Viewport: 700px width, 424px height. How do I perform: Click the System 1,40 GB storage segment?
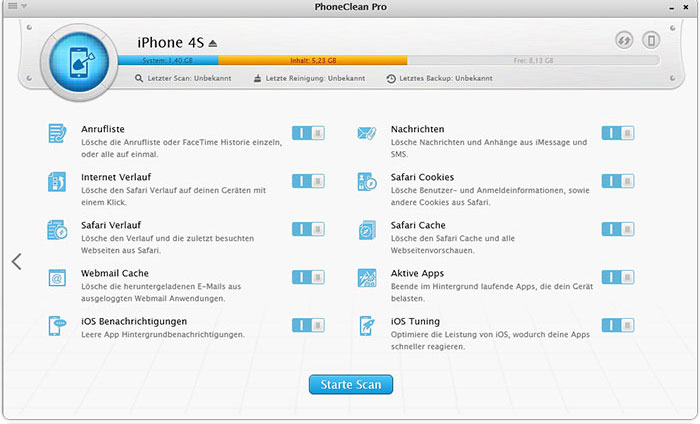168,60
